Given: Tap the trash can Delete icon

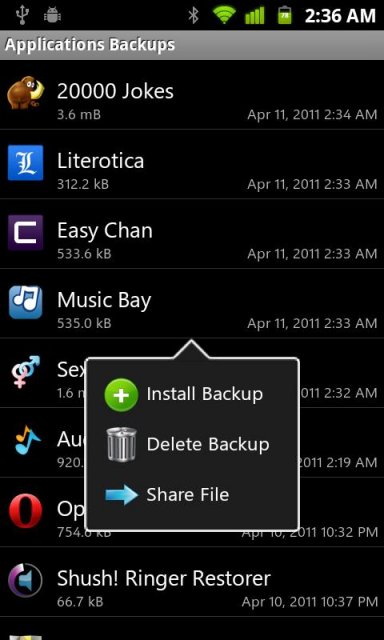Looking at the screenshot, I should (121, 444).
